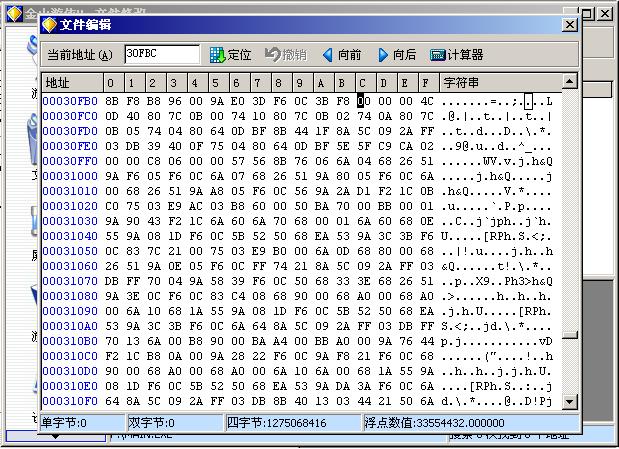
Task: Select address 00031050
Action: click(70, 251)
